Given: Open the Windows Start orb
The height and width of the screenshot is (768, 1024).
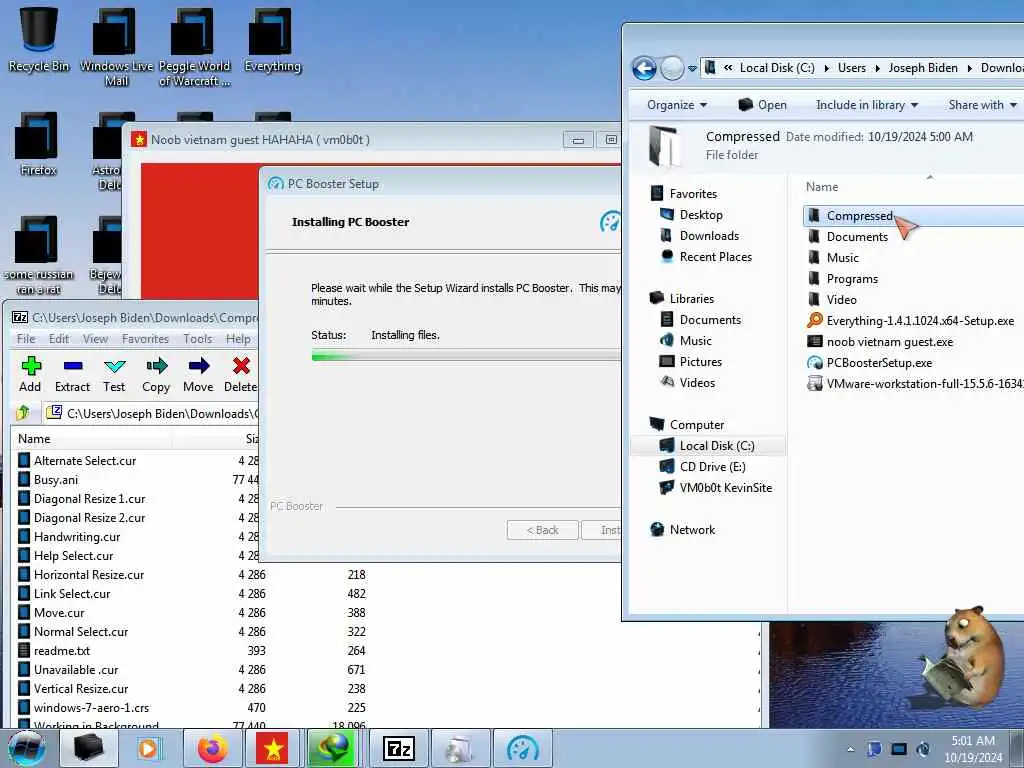Looking at the screenshot, I should tap(27, 748).
